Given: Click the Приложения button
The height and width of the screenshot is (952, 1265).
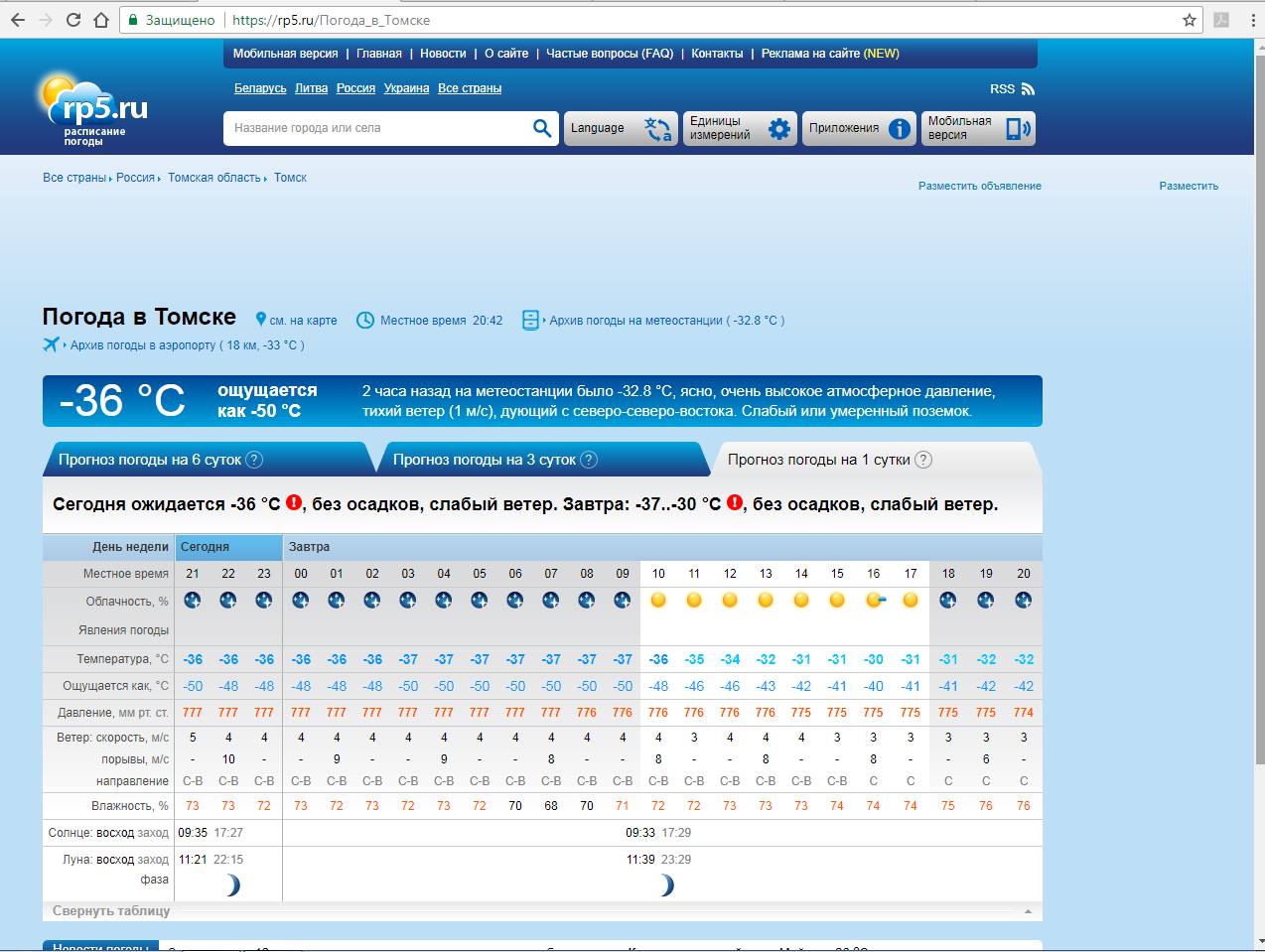Looking at the screenshot, I should coord(858,128).
